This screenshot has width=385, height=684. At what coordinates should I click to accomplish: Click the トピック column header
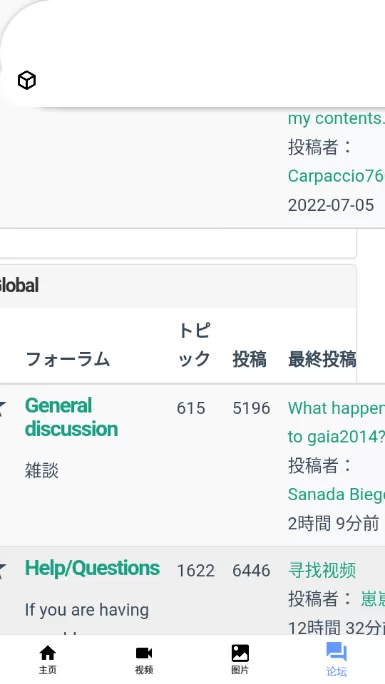(x=194, y=345)
